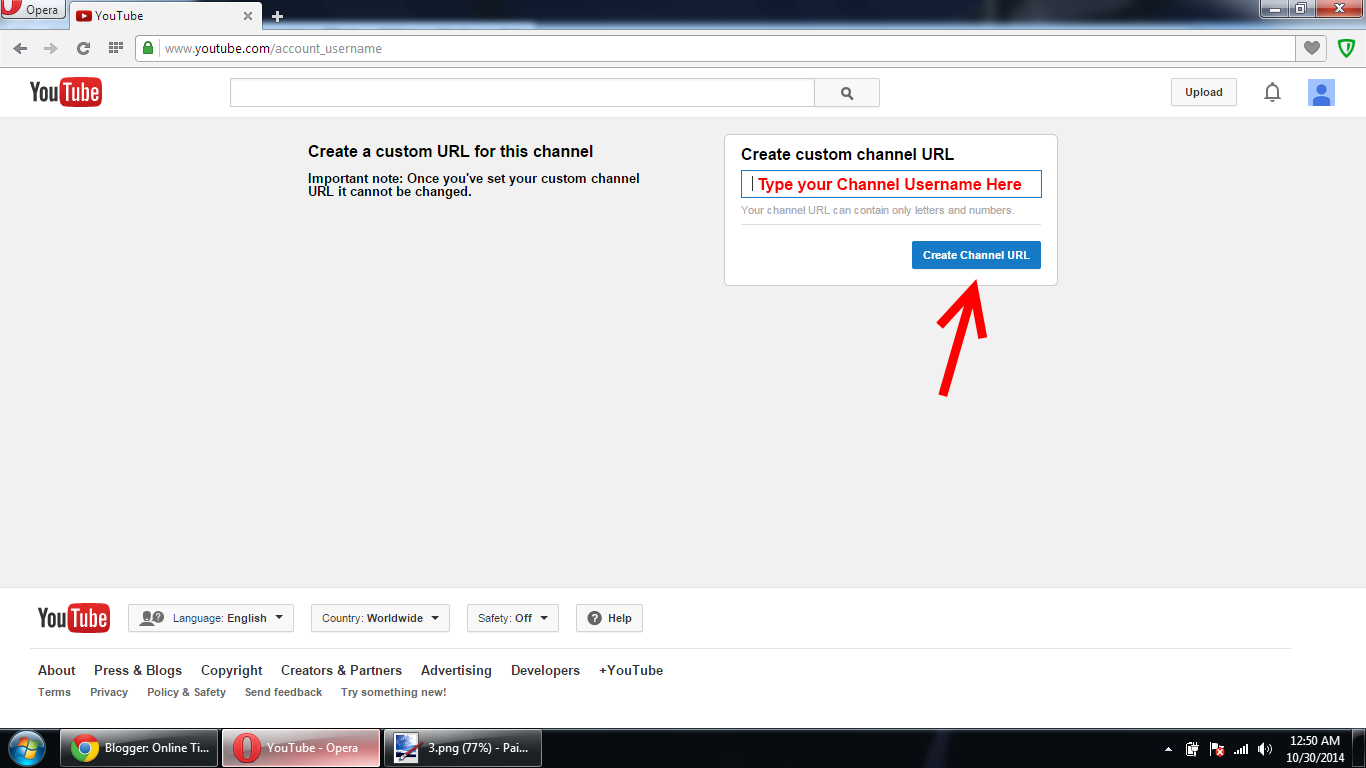Image resolution: width=1366 pixels, height=768 pixels.
Task: Click the green padlock security icon
Action: [148, 48]
